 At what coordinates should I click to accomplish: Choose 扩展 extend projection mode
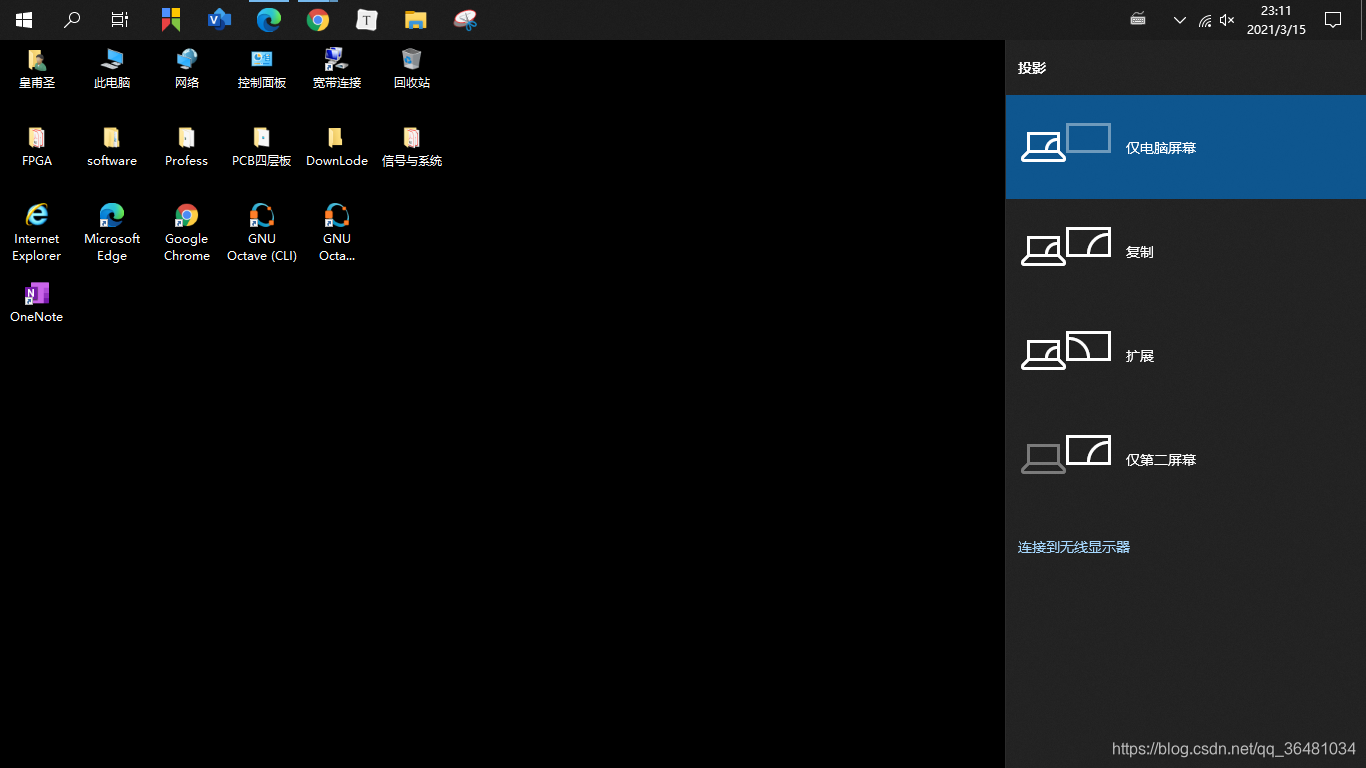coord(1185,355)
